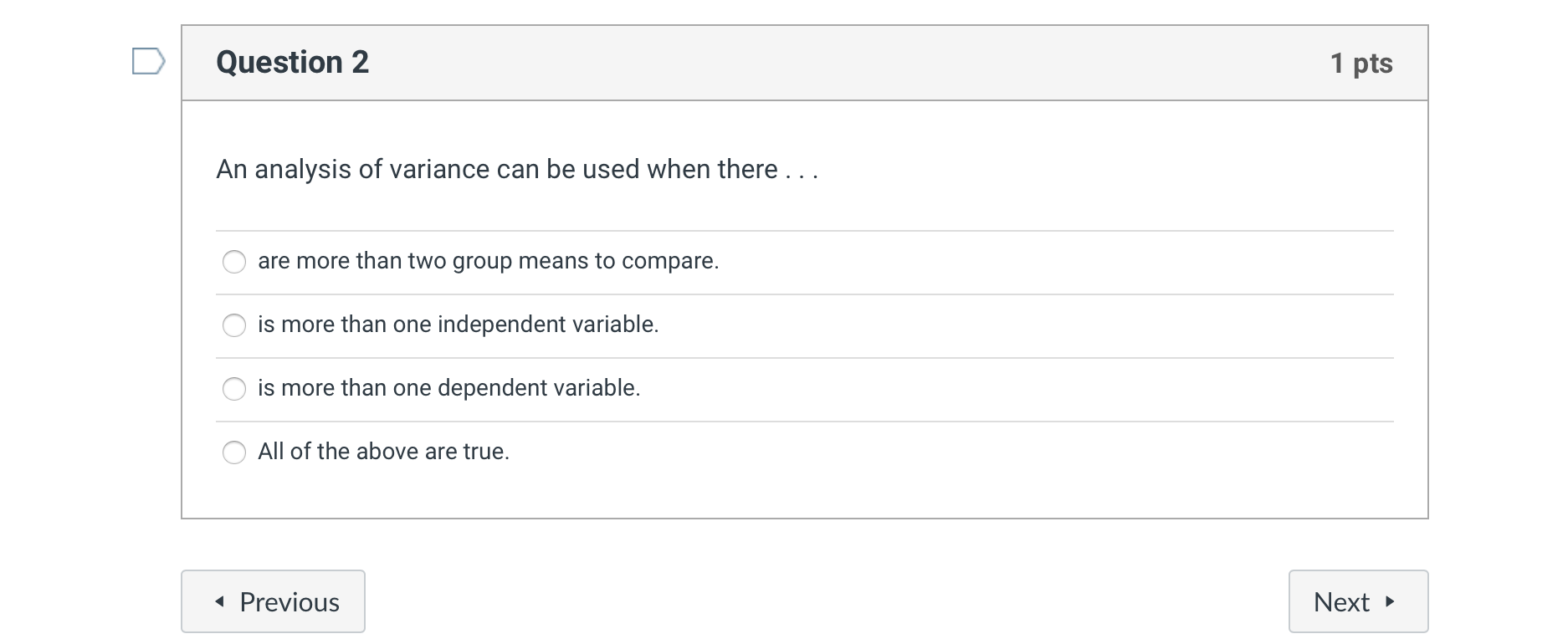
Task: Click the right arrow icon on Next
Action: point(1390,601)
